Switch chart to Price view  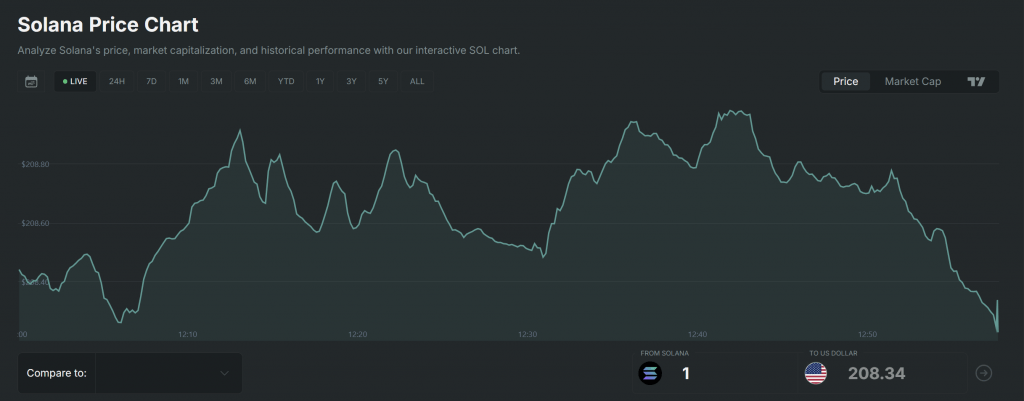pyautogui.click(x=845, y=81)
